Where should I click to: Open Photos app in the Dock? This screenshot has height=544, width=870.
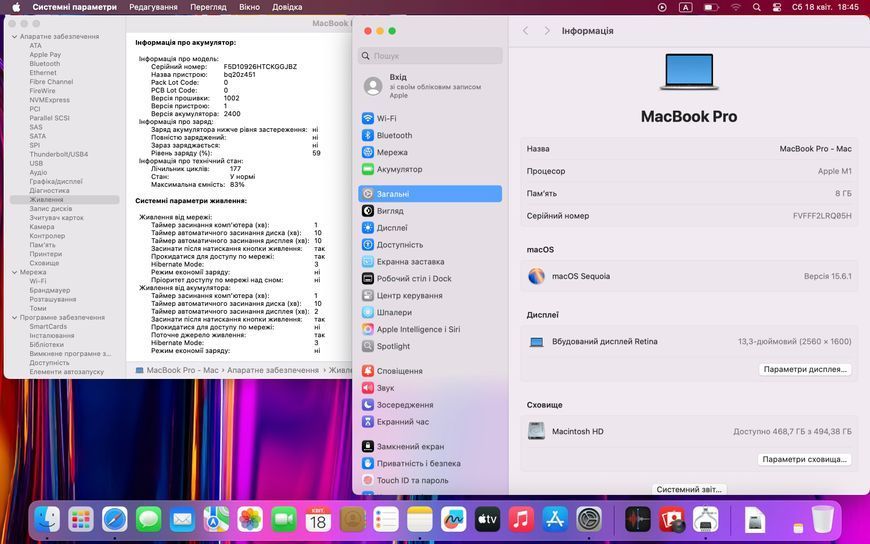point(250,520)
